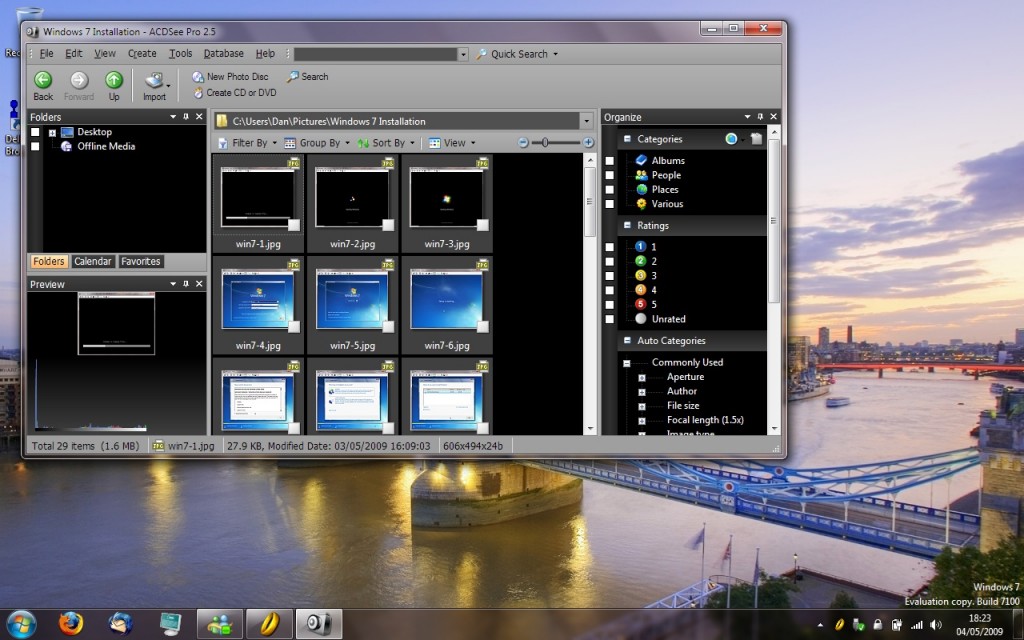Screen dimensions: 1024x640
Task: Pin the Folders pane
Action: (186, 117)
